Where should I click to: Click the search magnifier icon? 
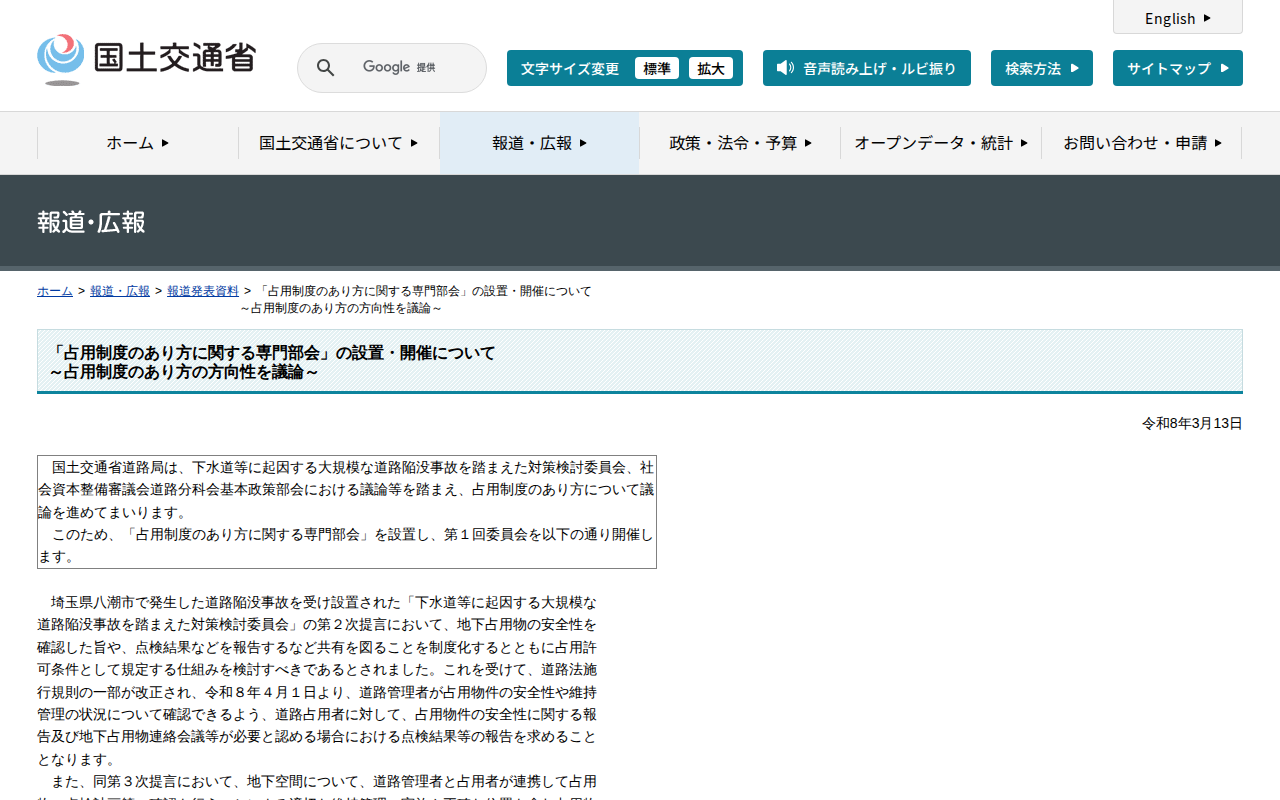325,68
